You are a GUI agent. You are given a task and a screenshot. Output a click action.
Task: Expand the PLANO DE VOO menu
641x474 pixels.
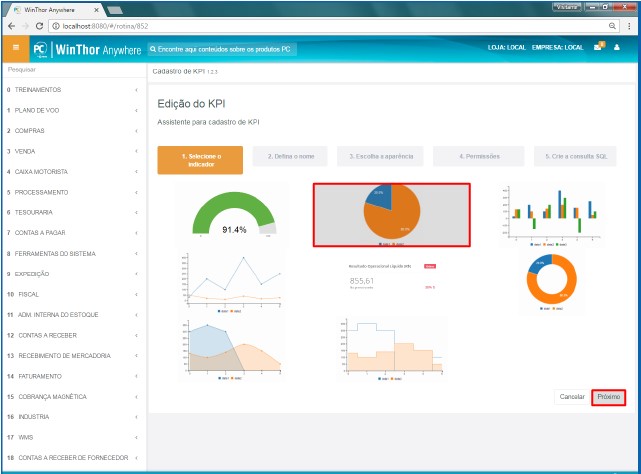click(x=74, y=110)
